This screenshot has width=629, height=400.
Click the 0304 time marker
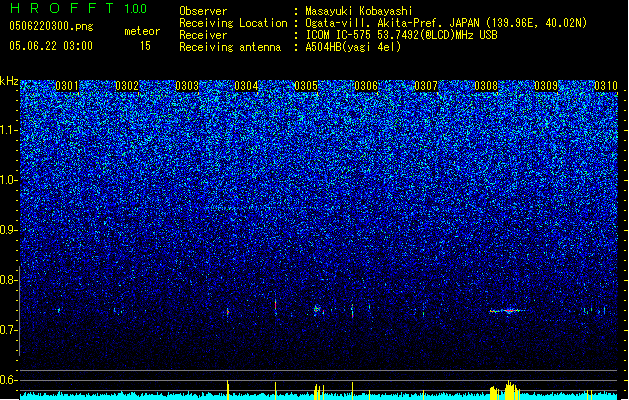pos(246,86)
